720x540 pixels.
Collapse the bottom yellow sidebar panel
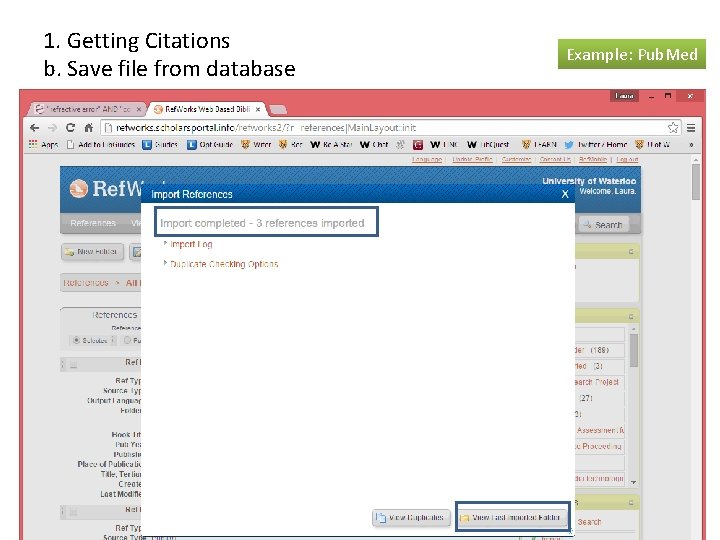click(631, 503)
